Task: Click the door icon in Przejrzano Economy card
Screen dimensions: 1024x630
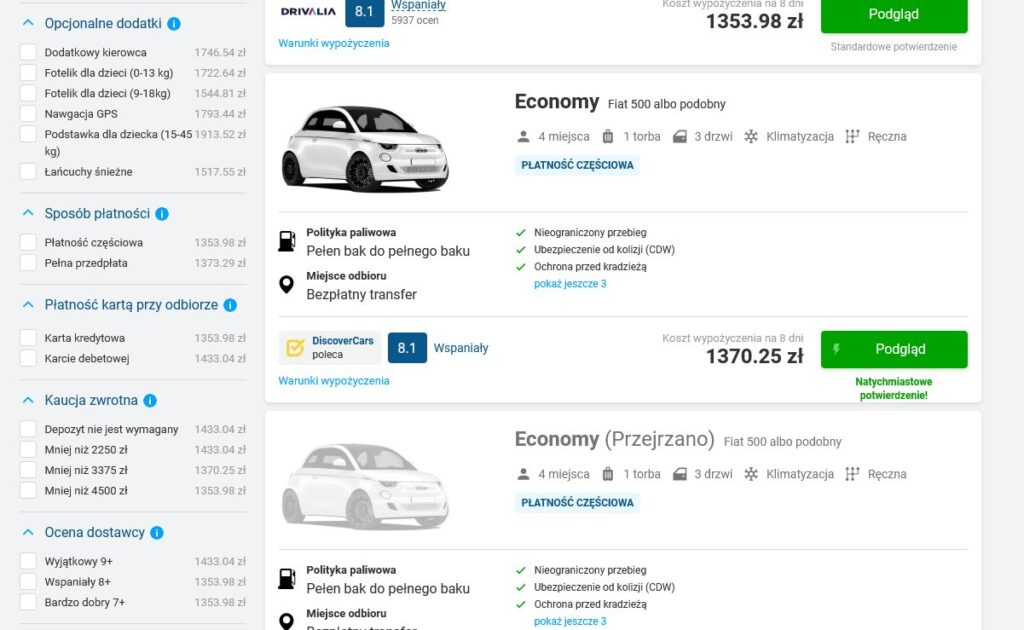Action: [x=680, y=474]
